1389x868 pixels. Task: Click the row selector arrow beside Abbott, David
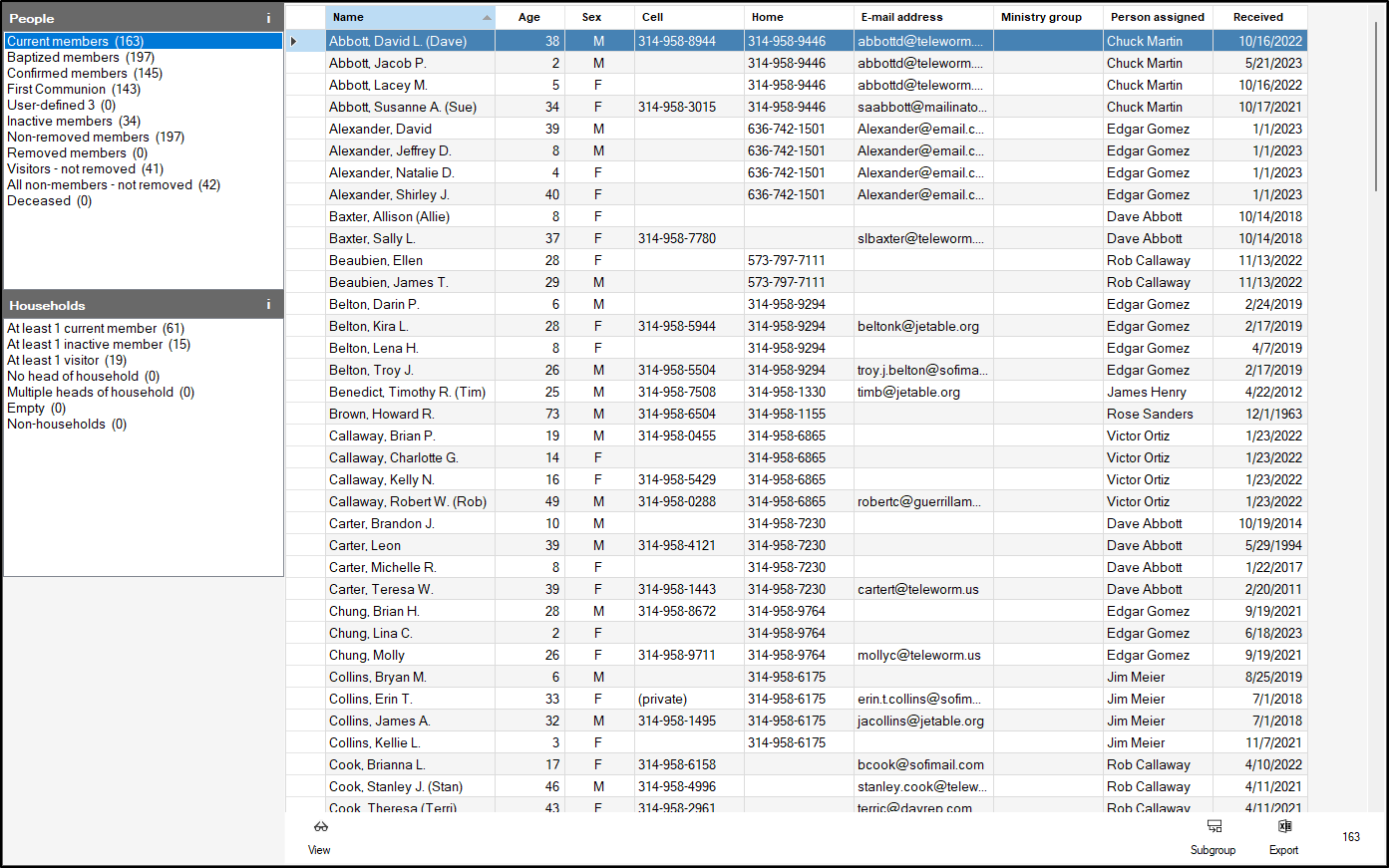point(293,41)
